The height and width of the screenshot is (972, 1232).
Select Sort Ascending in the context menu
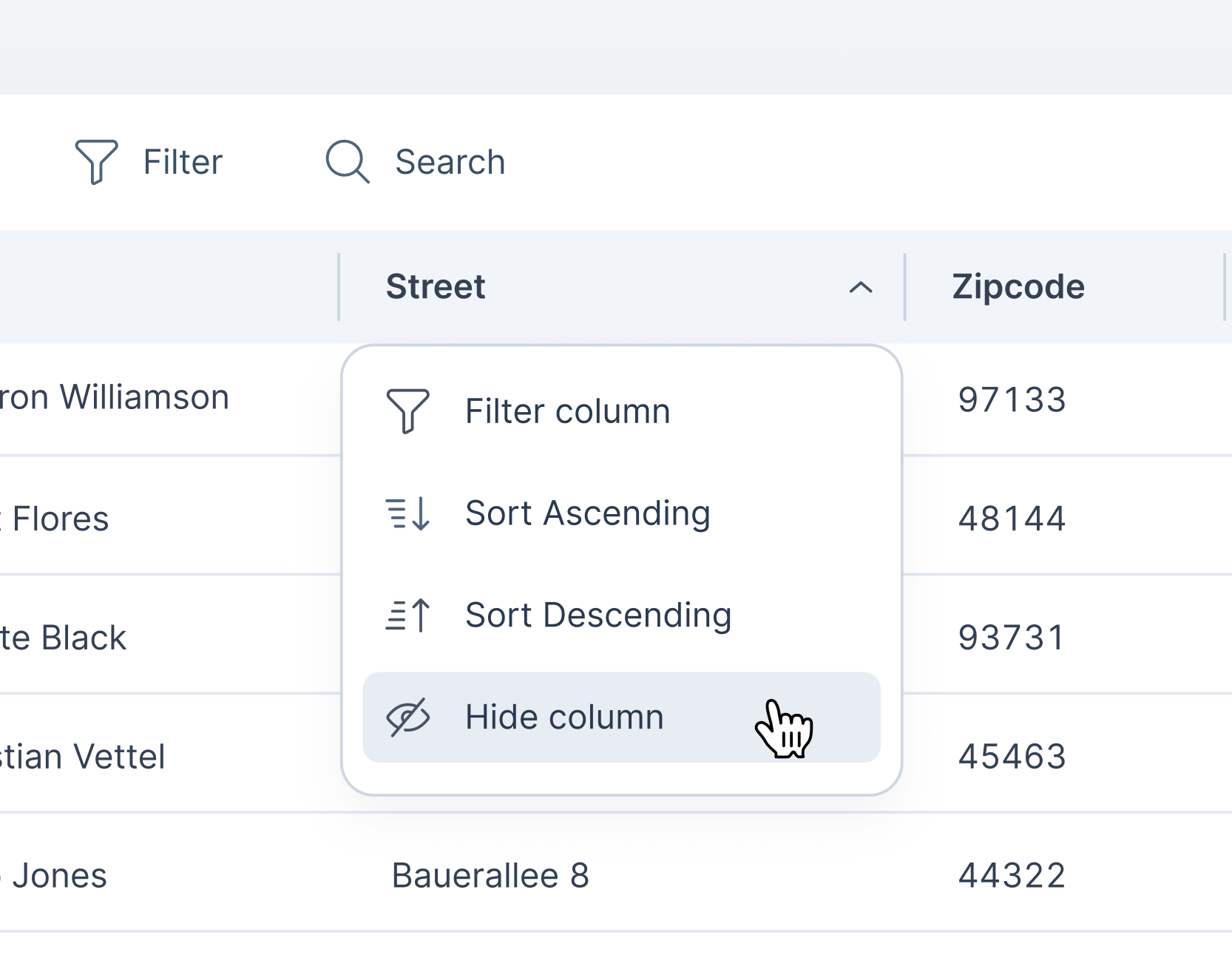586,513
